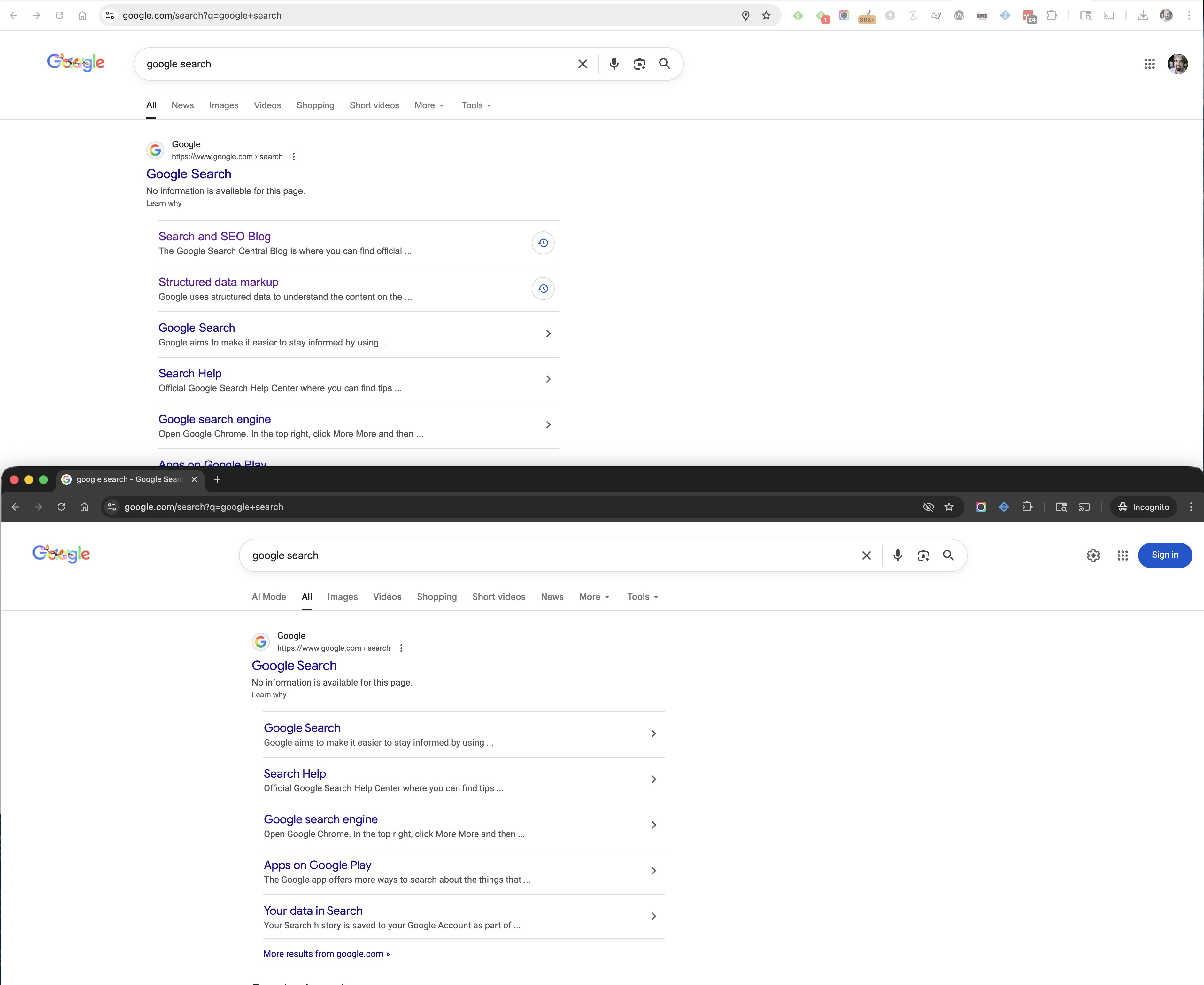
Task: Click the profile avatar in the browser toolbar
Action: click(1166, 15)
